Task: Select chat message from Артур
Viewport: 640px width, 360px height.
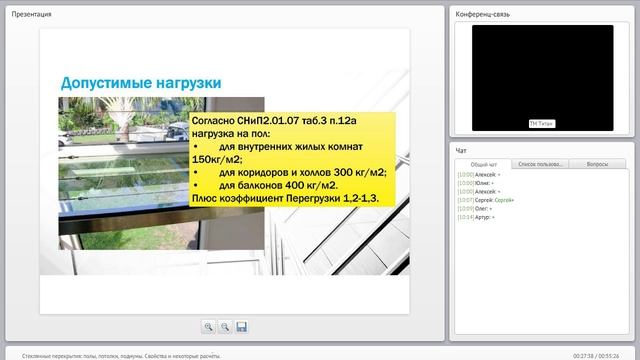Action: point(476,218)
